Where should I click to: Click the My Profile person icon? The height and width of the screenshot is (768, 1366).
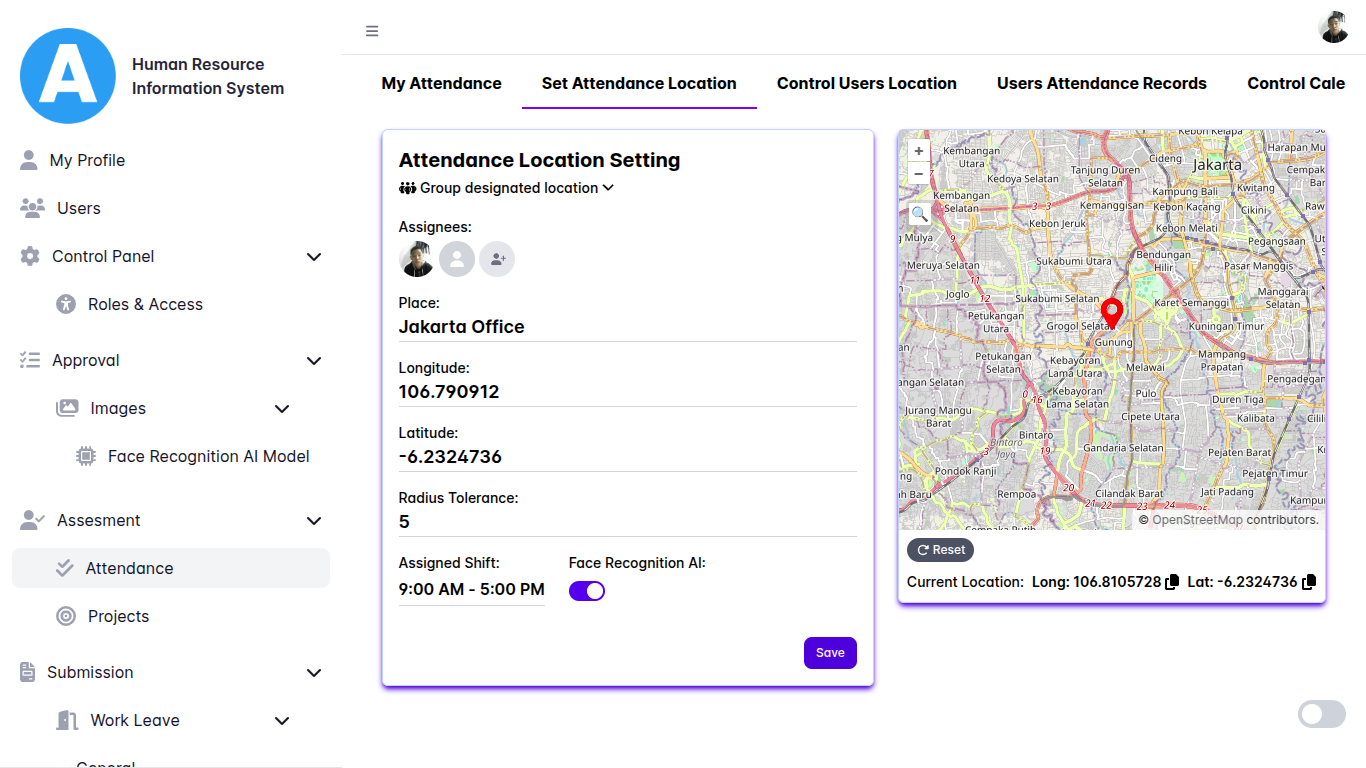29,160
